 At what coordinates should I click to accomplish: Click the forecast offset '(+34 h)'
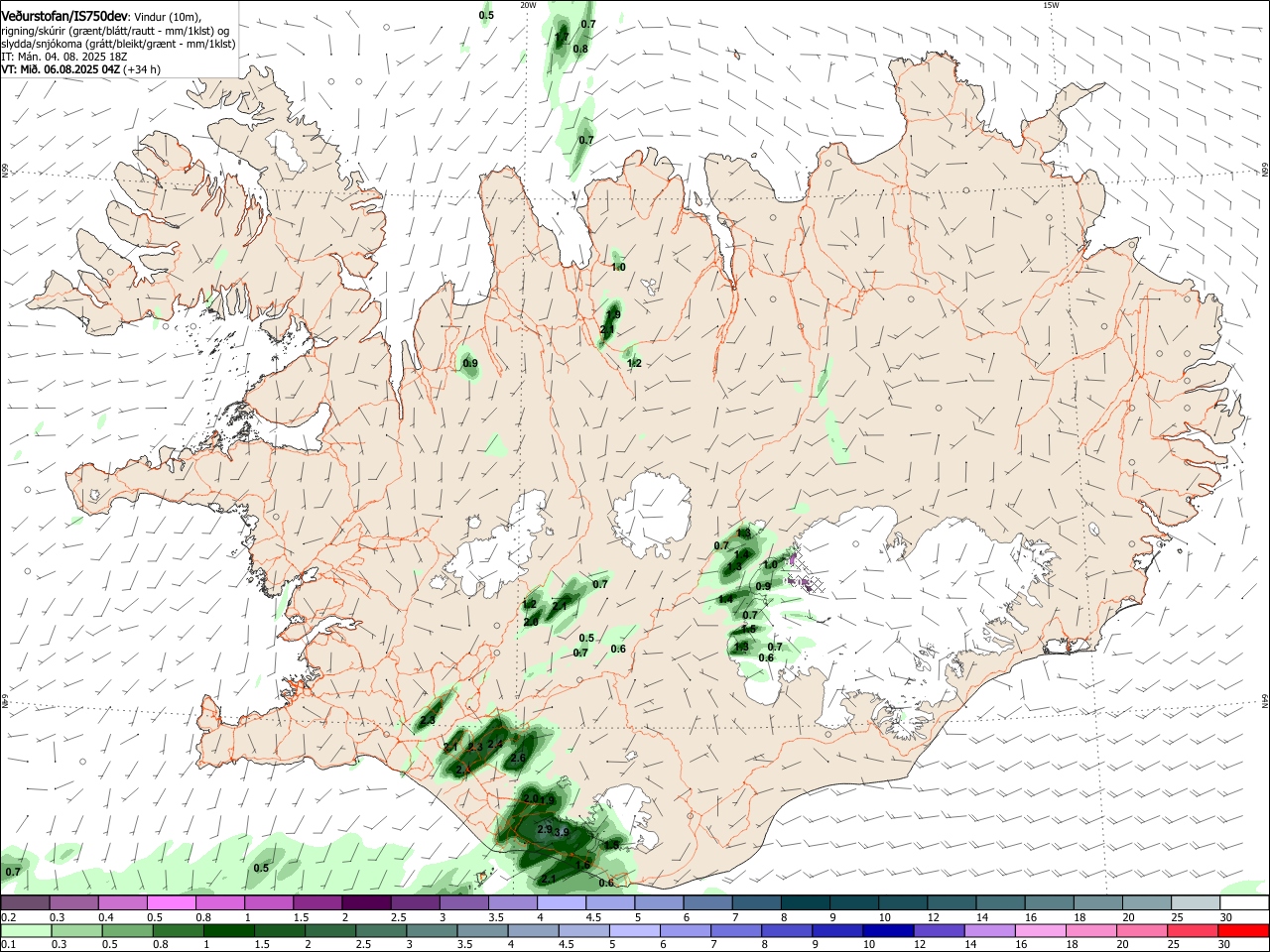click(142, 69)
